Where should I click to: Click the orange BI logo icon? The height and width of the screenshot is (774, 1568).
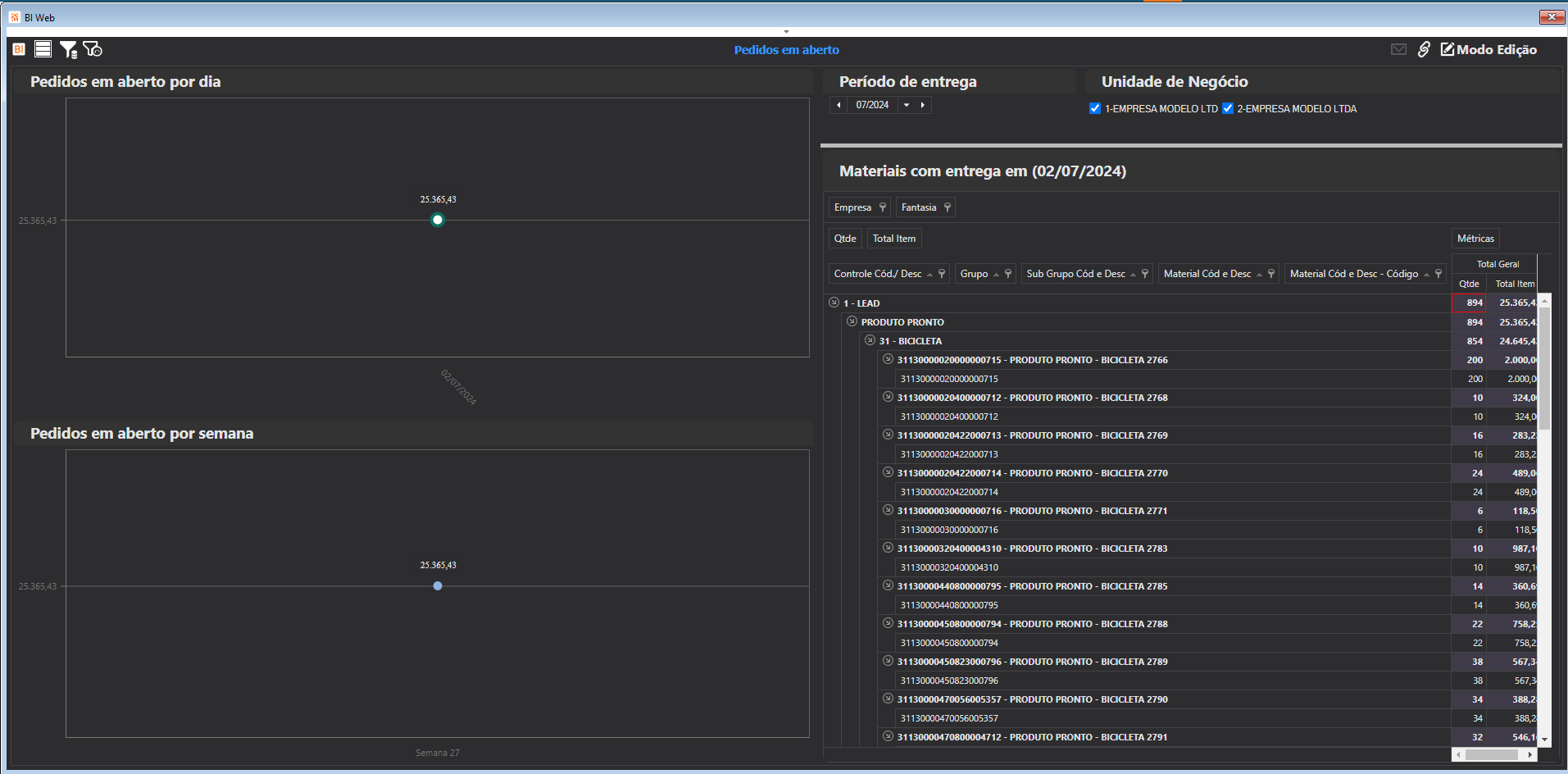19,49
